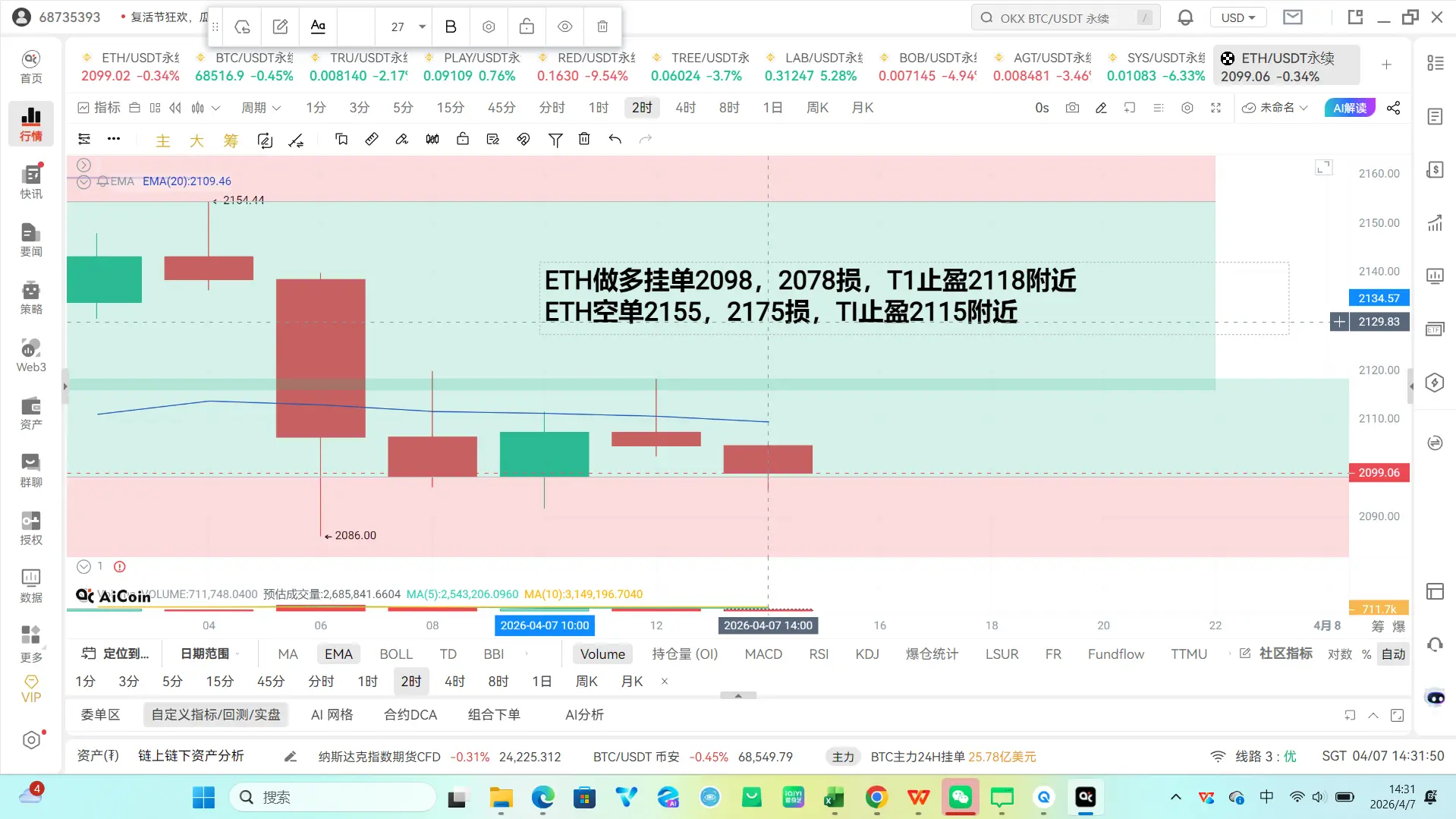Open the USD currency dropdown
This screenshot has height=819, width=1456.
(1238, 17)
